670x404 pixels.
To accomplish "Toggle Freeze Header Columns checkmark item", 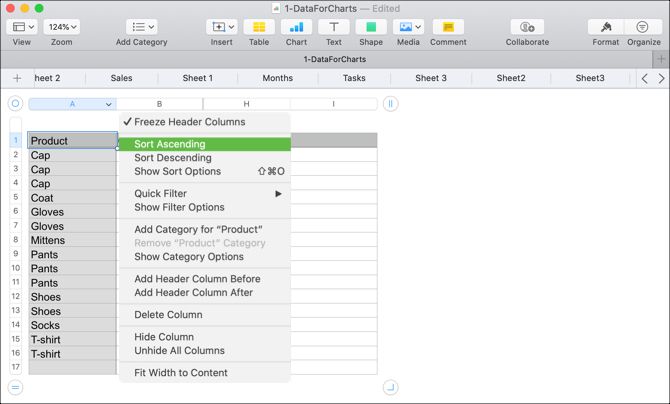I will [x=189, y=122].
